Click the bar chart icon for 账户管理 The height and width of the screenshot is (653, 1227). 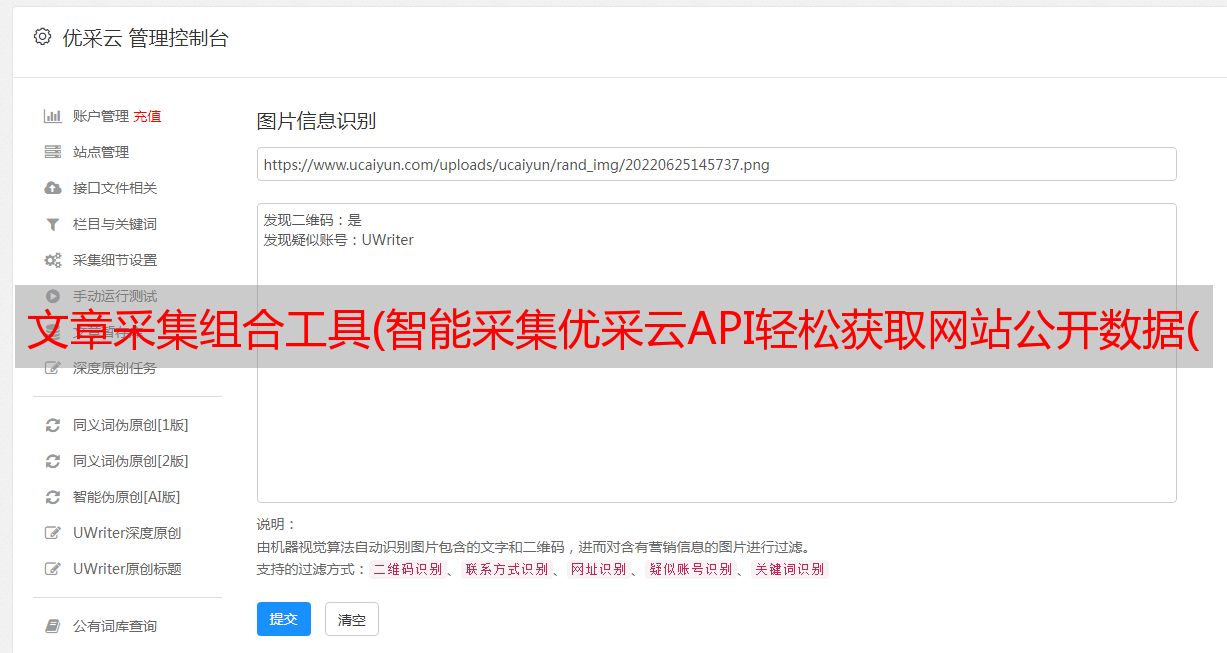coord(53,116)
